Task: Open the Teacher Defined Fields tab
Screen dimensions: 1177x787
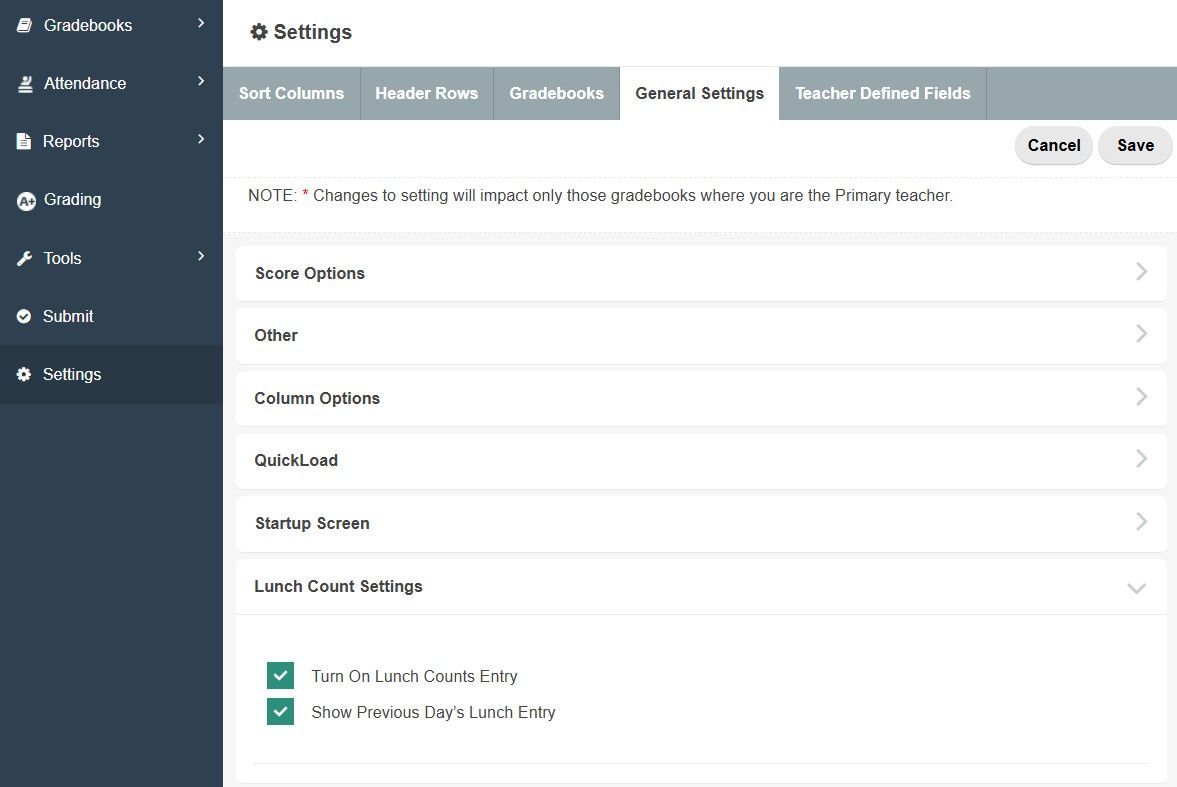Action: click(x=883, y=93)
